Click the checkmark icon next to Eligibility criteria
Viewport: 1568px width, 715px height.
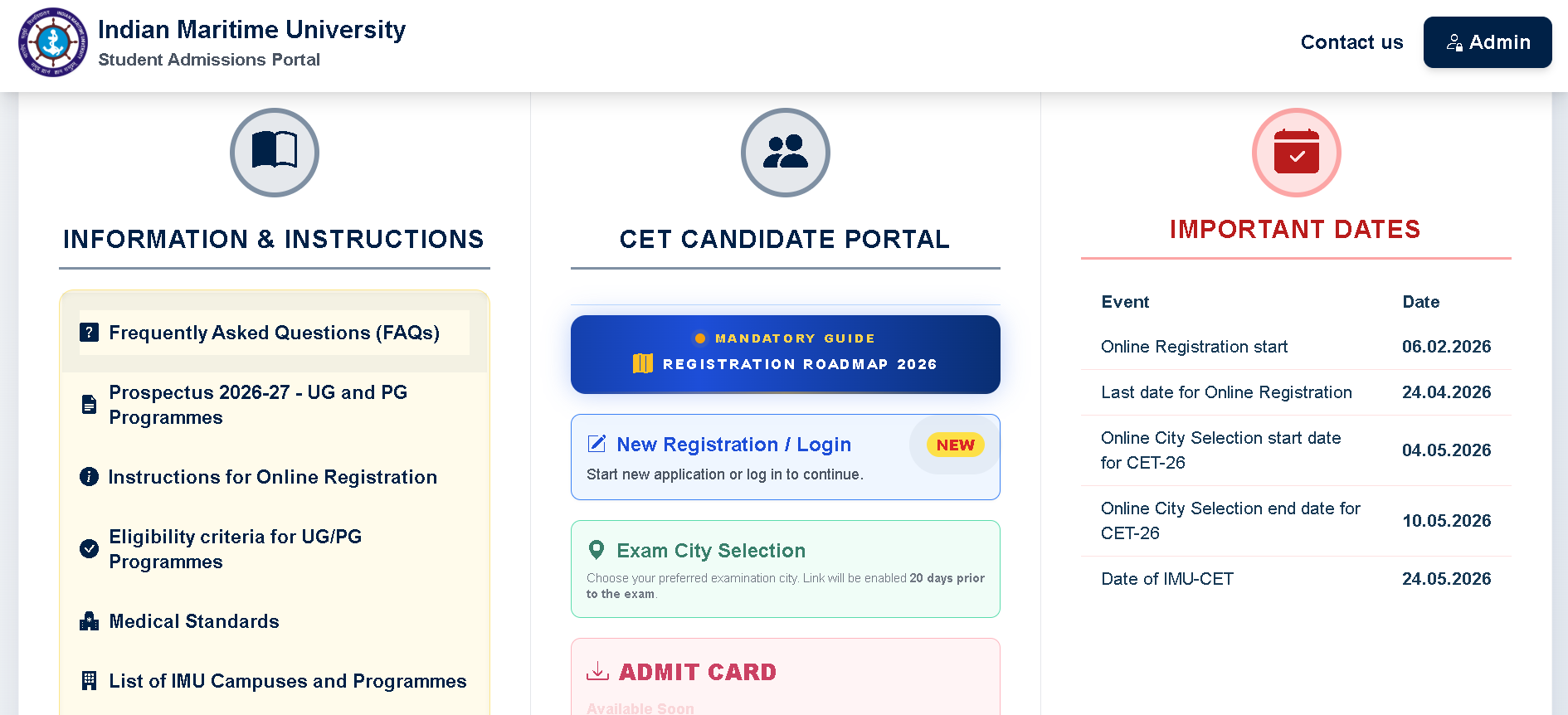pyautogui.click(x=89, y=548)
